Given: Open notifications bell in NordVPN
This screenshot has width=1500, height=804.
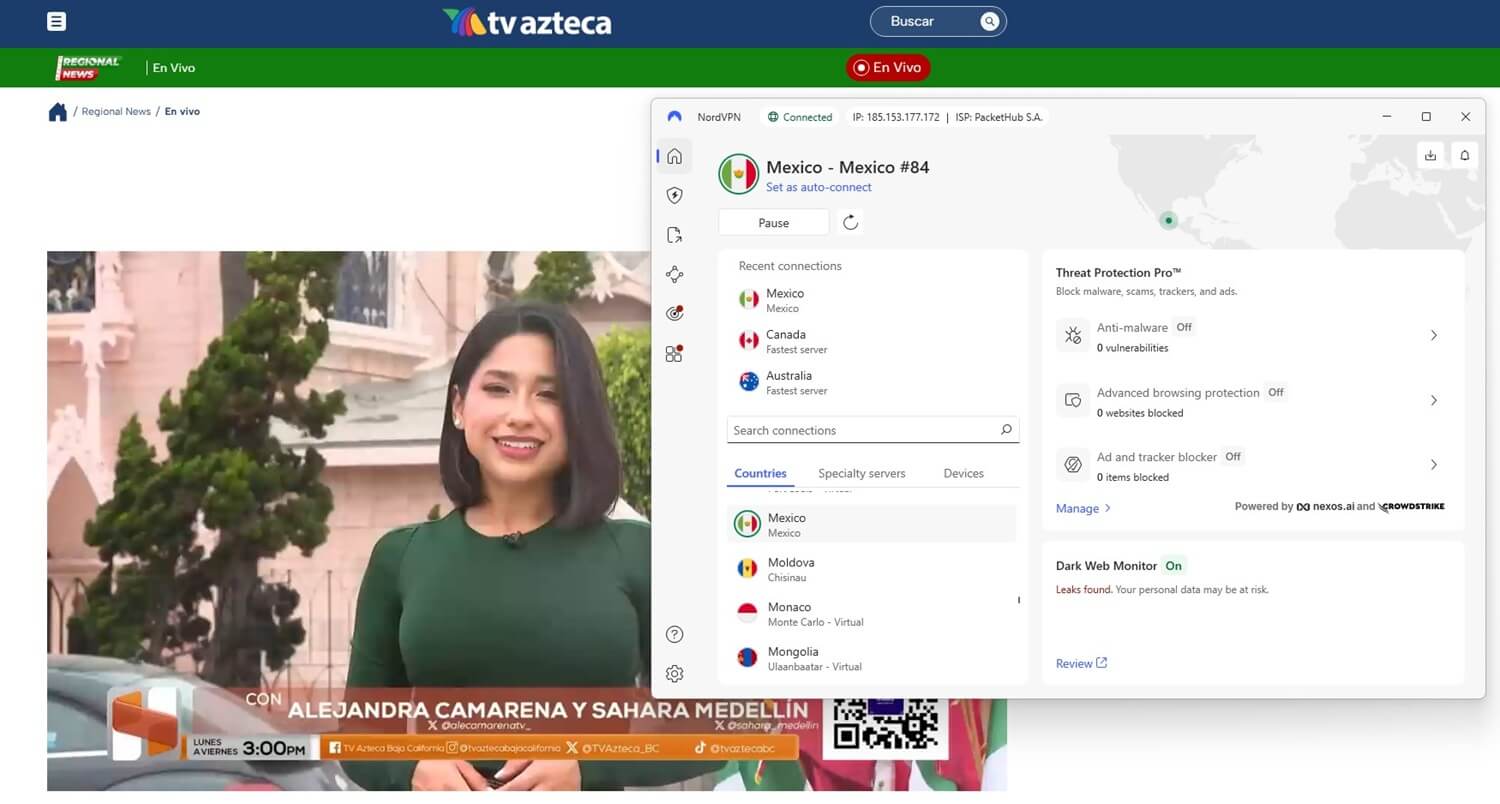Looking at the screenshot, I should pos(1464,155).
